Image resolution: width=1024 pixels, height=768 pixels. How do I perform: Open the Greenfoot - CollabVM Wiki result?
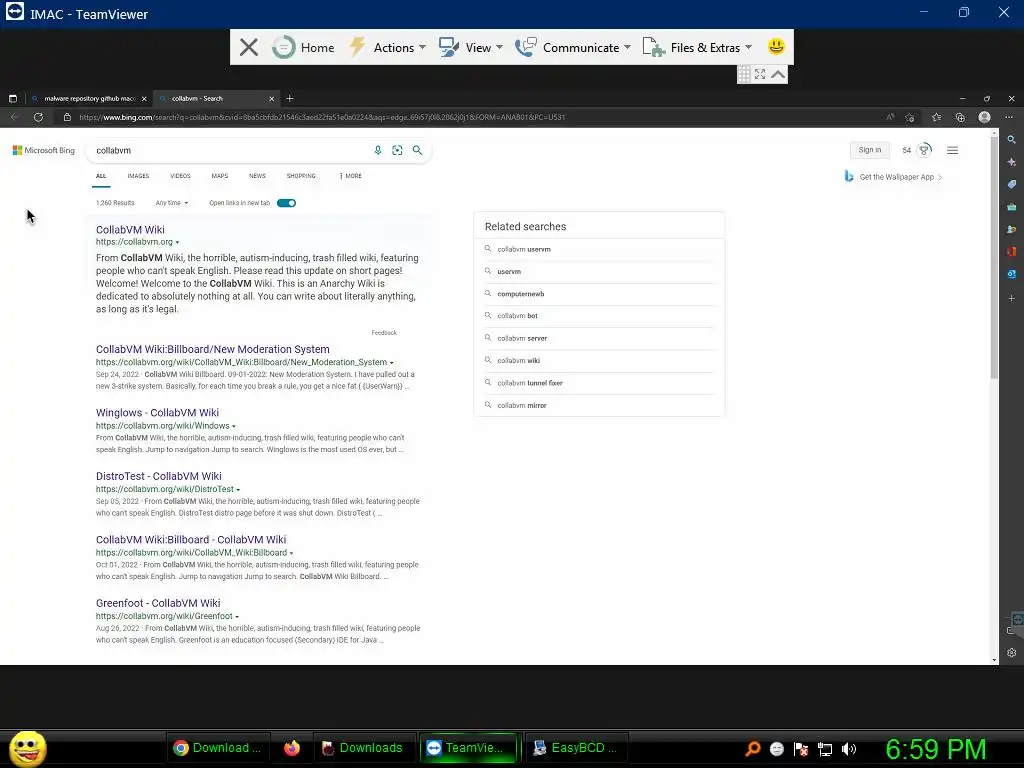click(158, 603)
